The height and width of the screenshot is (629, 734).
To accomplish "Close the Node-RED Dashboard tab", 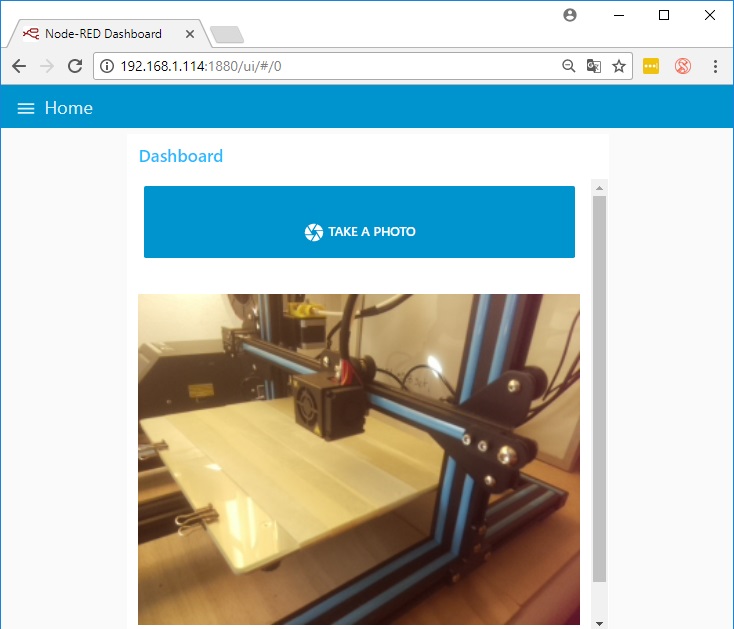I will click(x=189, y=34).
